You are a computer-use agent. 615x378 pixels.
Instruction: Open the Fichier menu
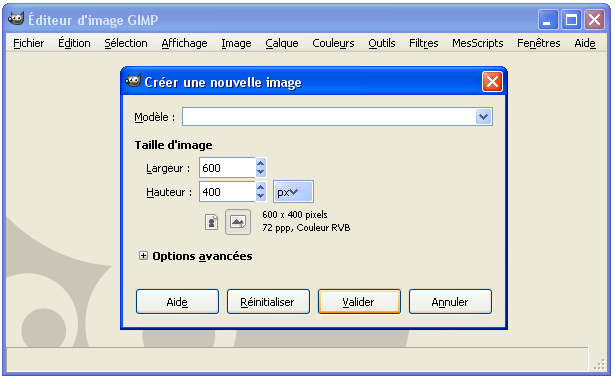[29, 43]
